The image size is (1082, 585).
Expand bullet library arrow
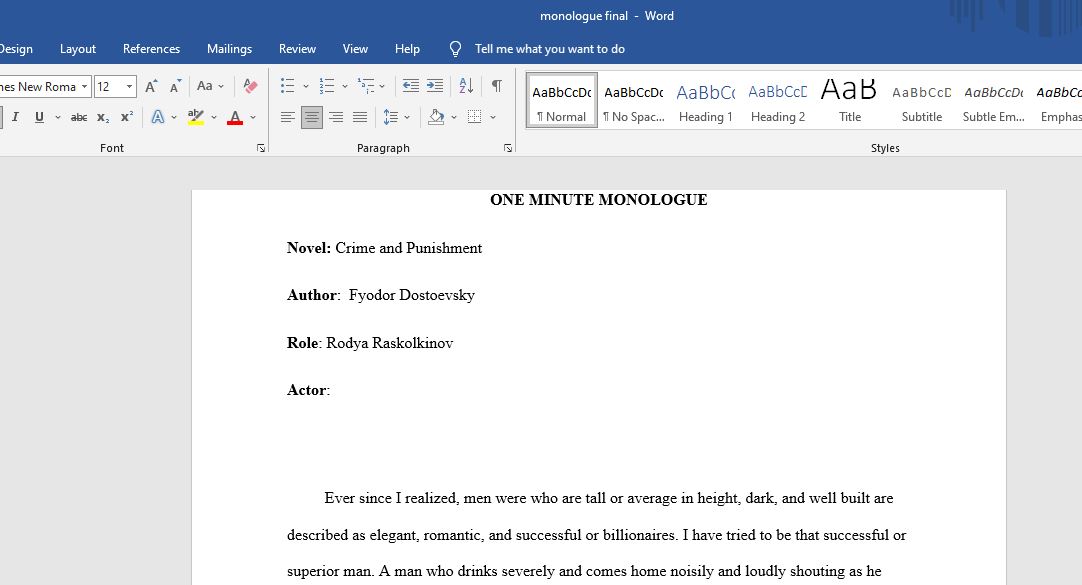306,86
